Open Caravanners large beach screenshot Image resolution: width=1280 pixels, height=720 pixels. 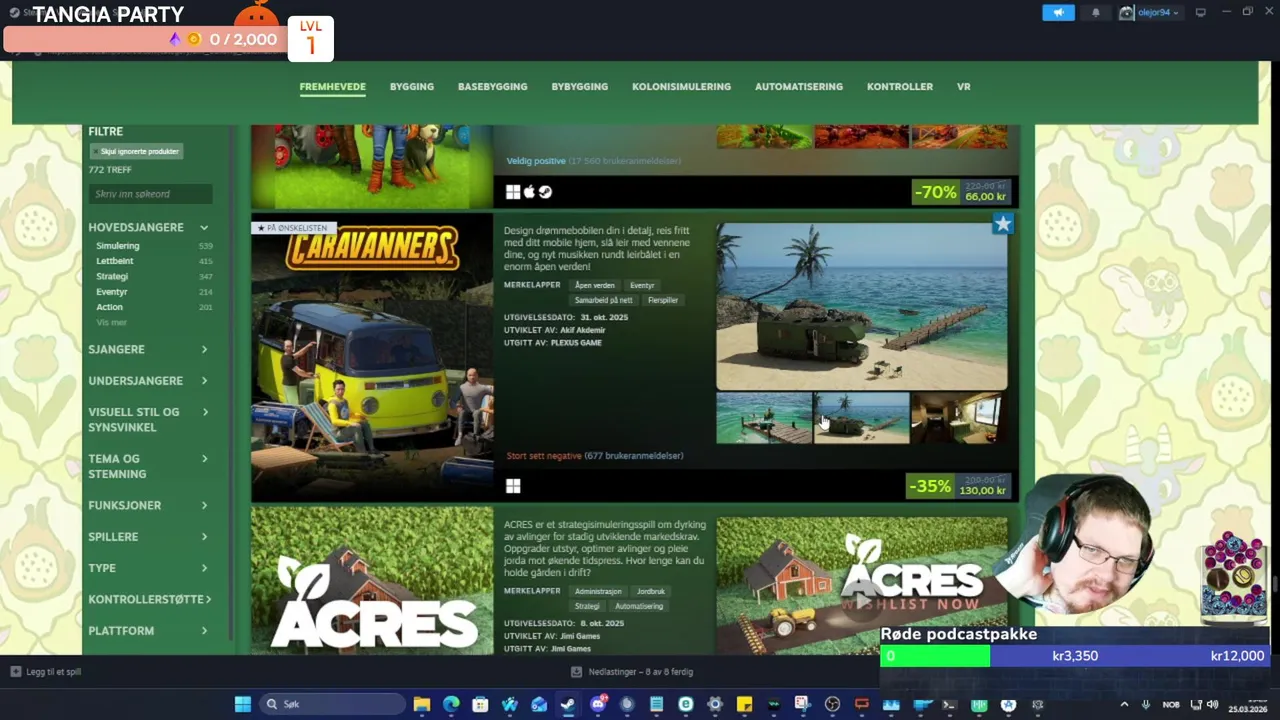pos(862,306)
